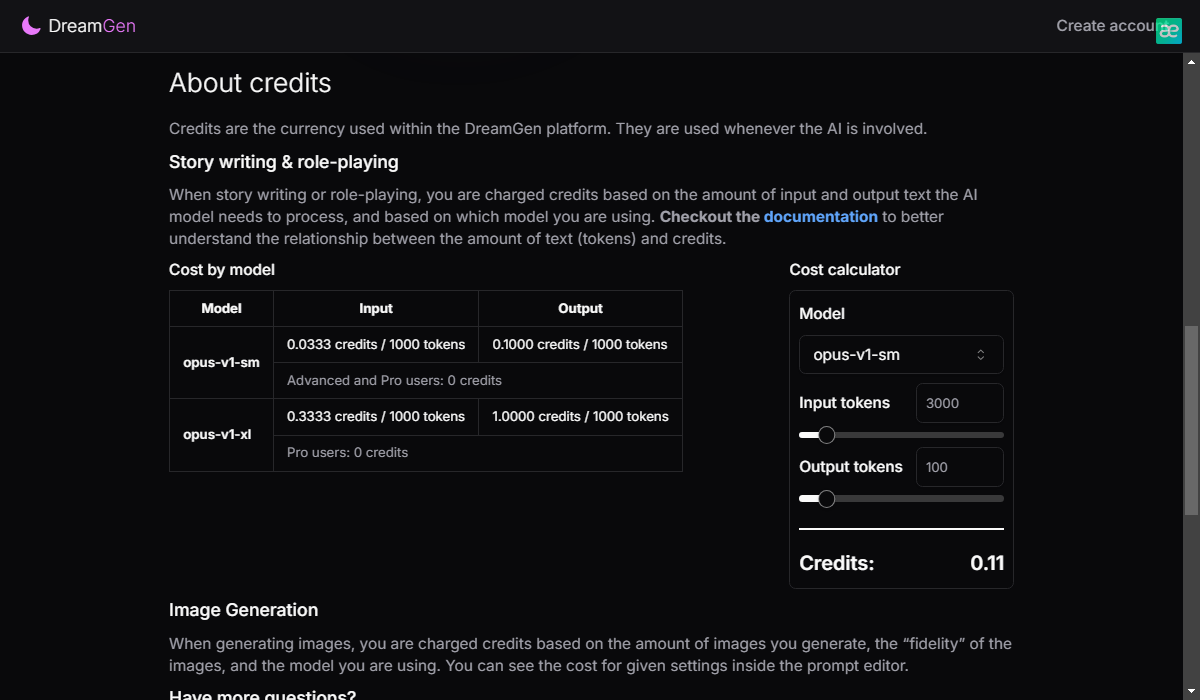Select the opus-v1-sm row label in table
Viewport: 1200px width, 700px height.
pos(221,363)
